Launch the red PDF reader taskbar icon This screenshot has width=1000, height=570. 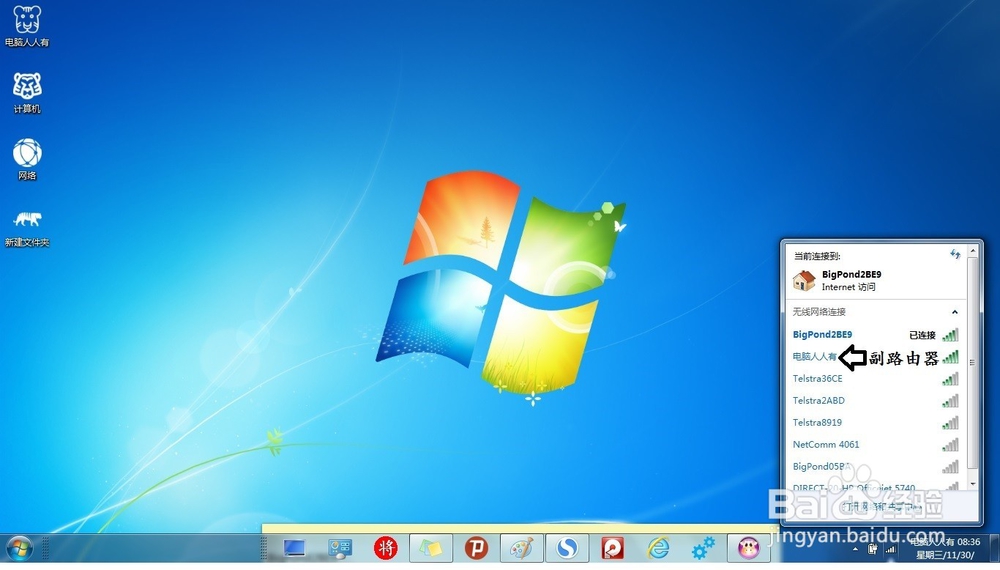(613, 548)
